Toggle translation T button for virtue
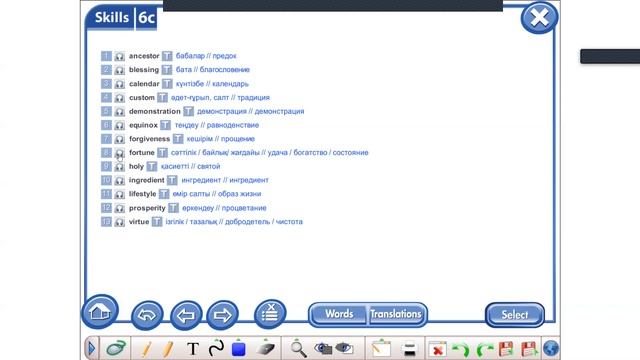 157,222
